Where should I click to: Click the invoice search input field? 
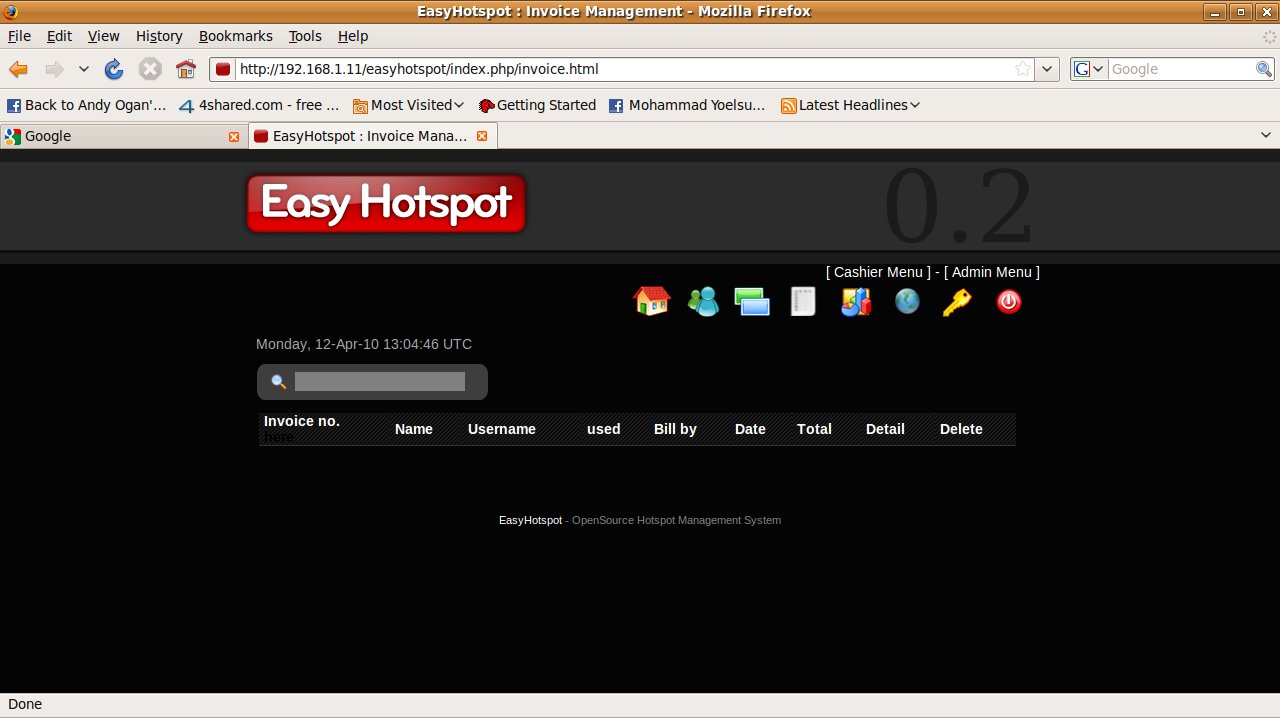coord(379,381)
